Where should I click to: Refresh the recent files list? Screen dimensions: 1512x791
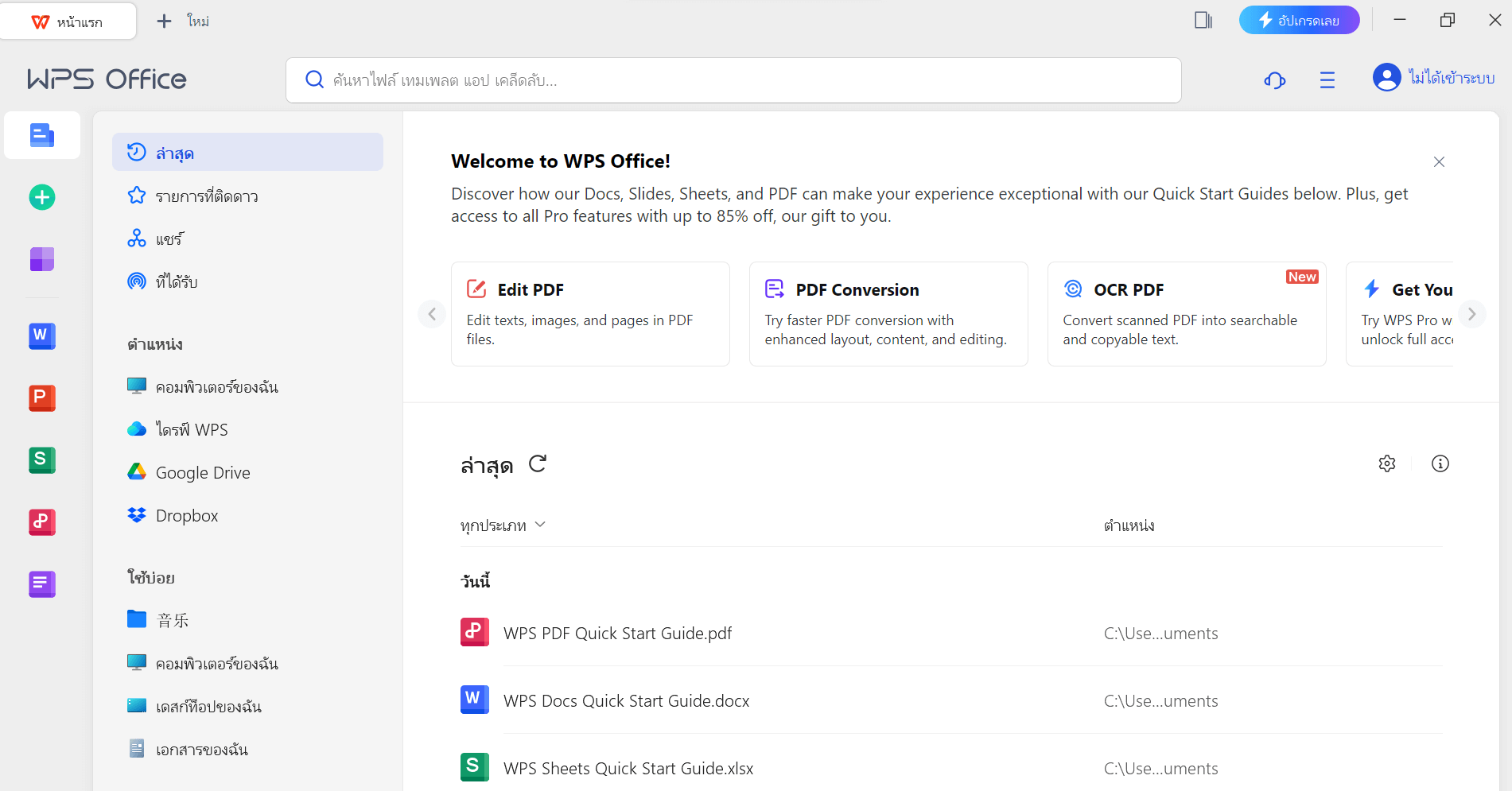tap(538, 463)
